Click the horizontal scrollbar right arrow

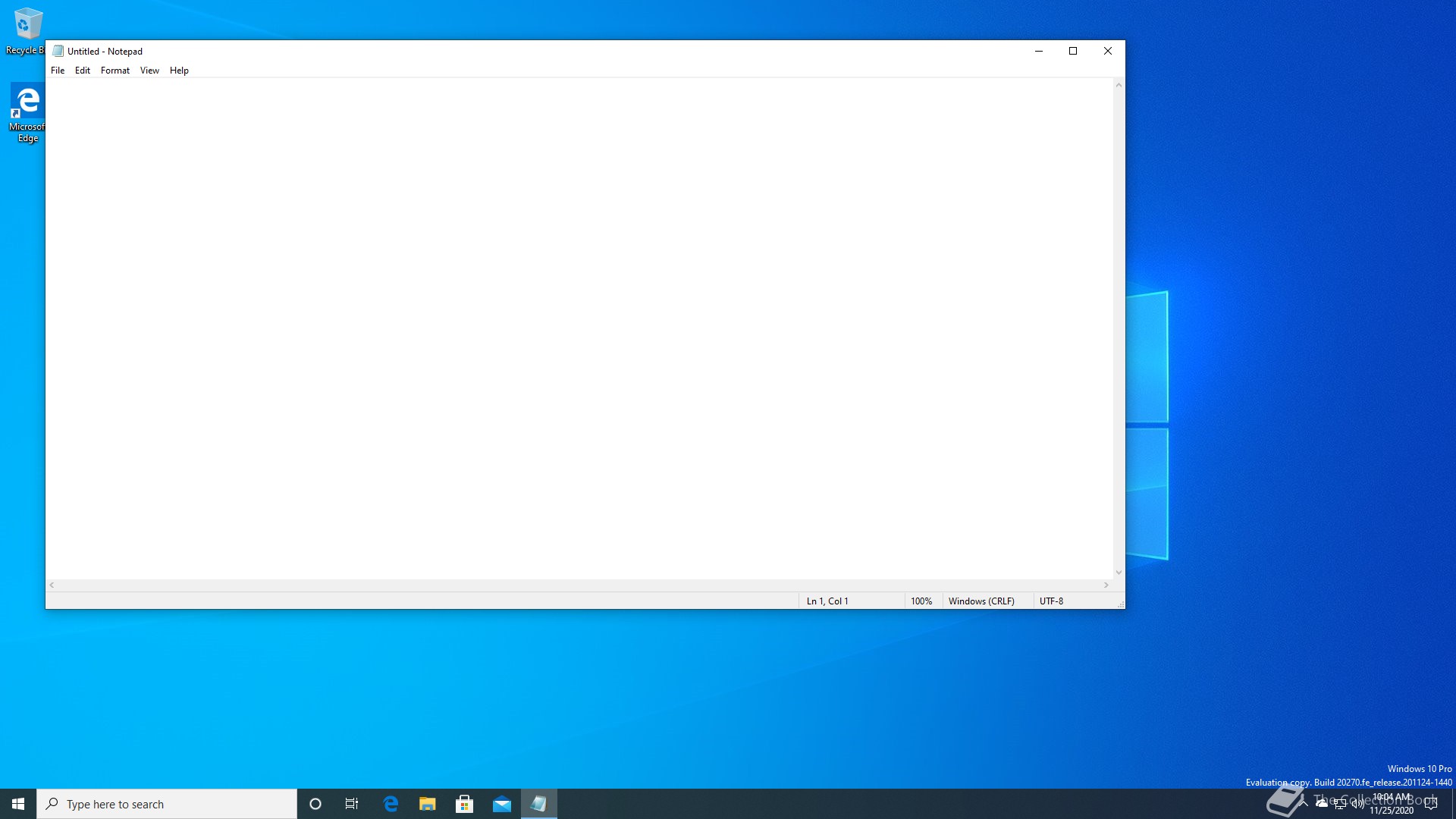pyautogui.click(x=1106, y=585)
